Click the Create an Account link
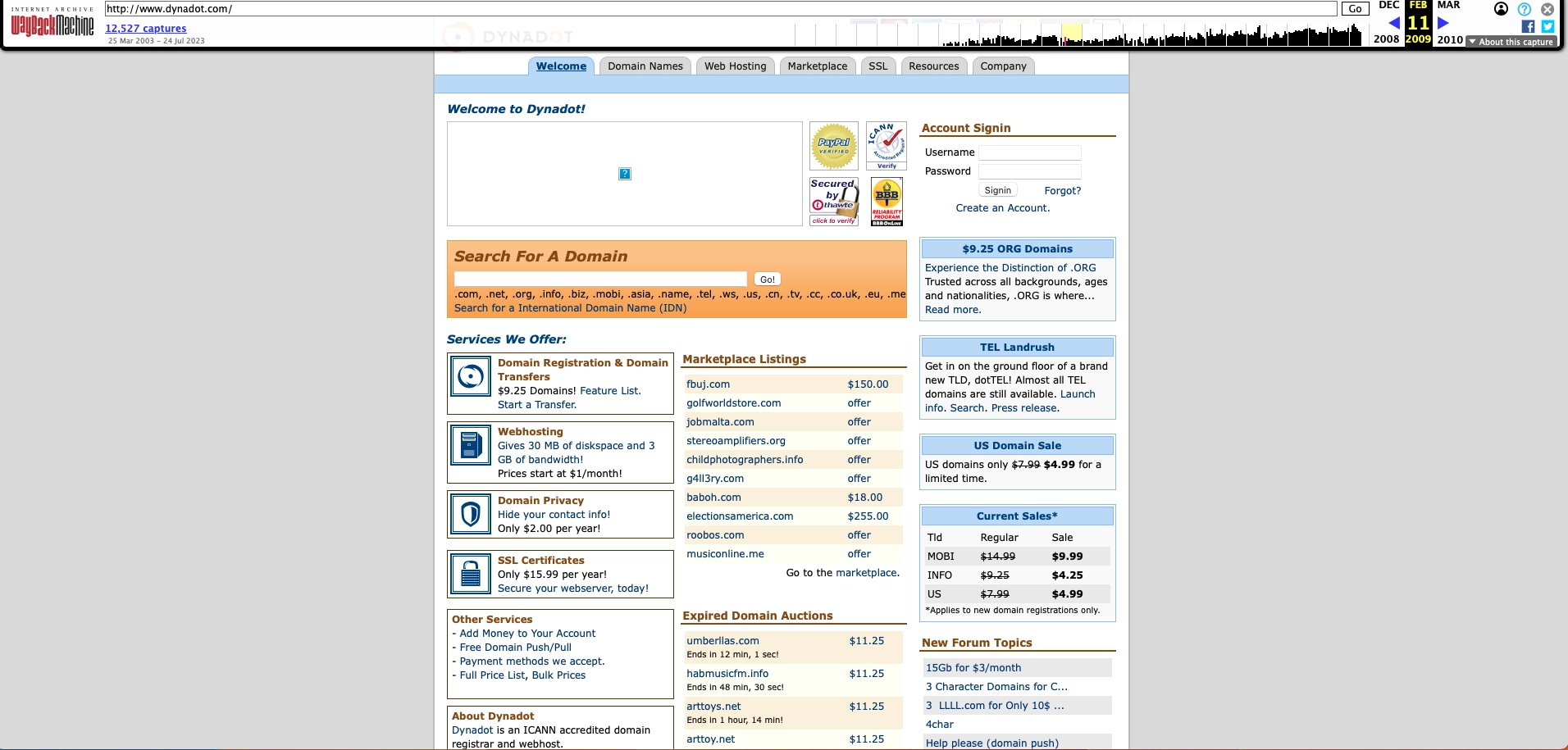 (1002, 208)
